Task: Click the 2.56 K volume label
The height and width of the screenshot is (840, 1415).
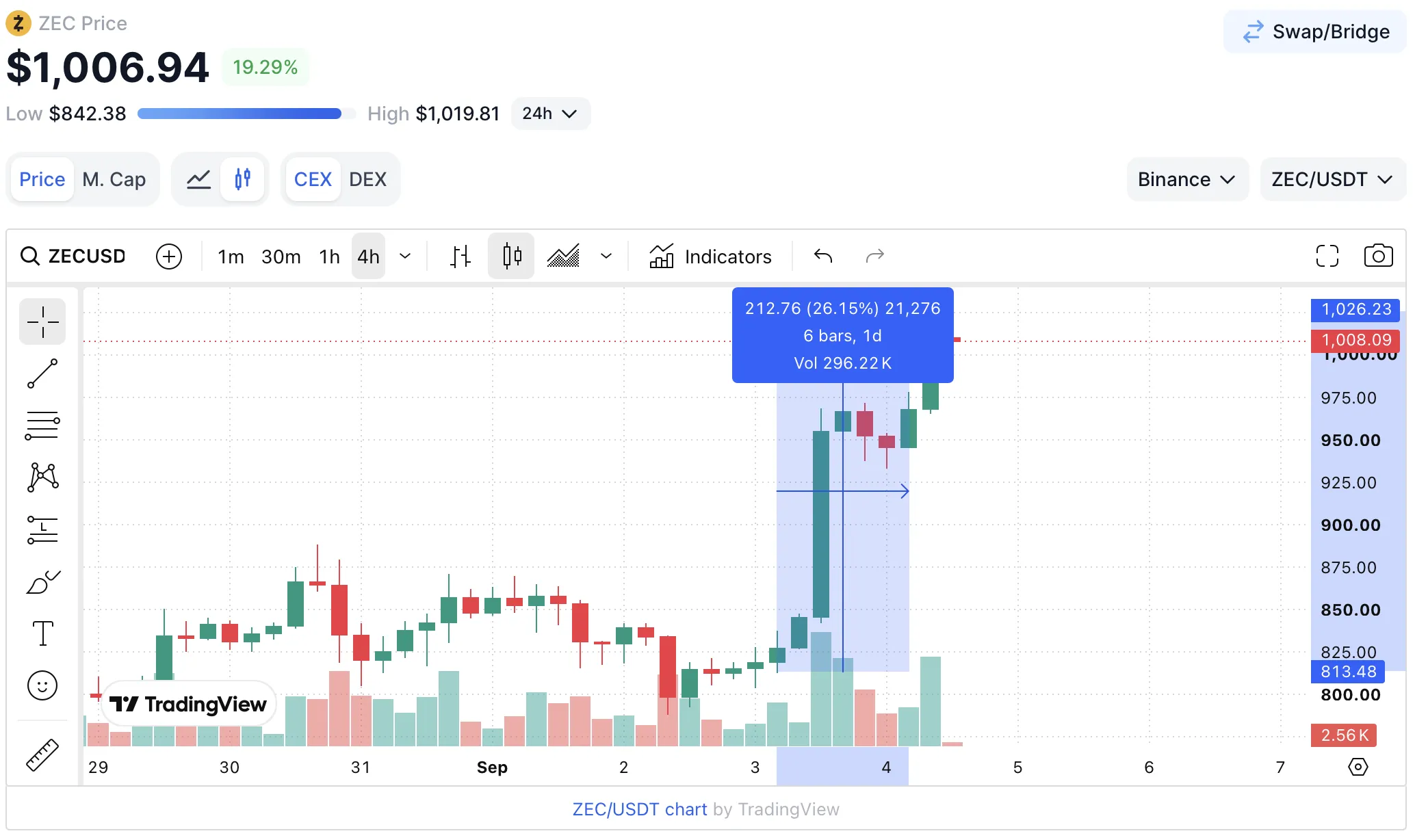Action: (1344, 735)
